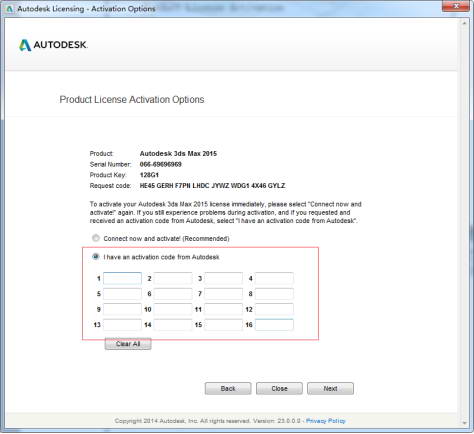
Task: Click activation code field 14
Action: pos(173,325)
